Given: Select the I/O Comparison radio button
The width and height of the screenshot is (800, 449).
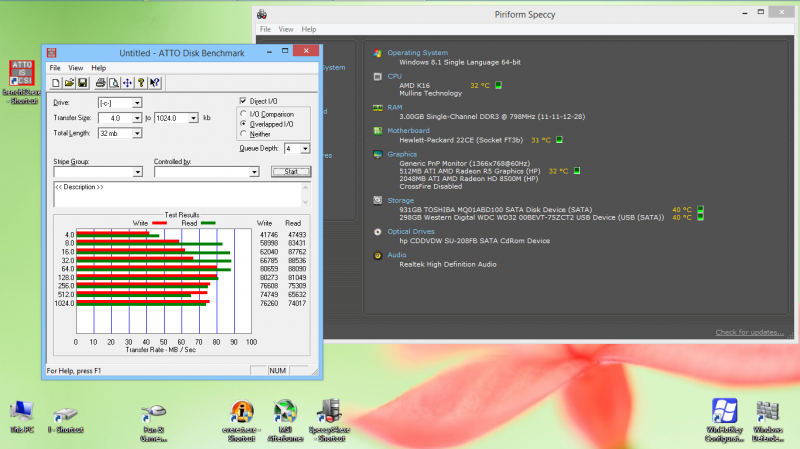Looking at the screenshot, I should (x=243, y=114).
